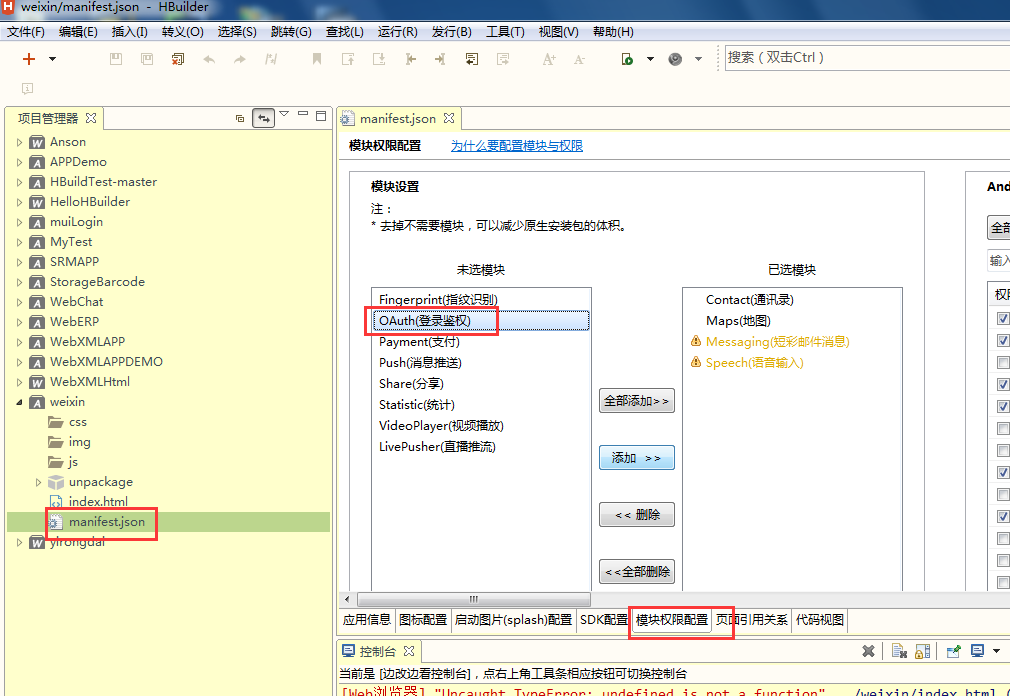
Task: Open the dropdown next to browser icon
Action: tap(698, 59)
